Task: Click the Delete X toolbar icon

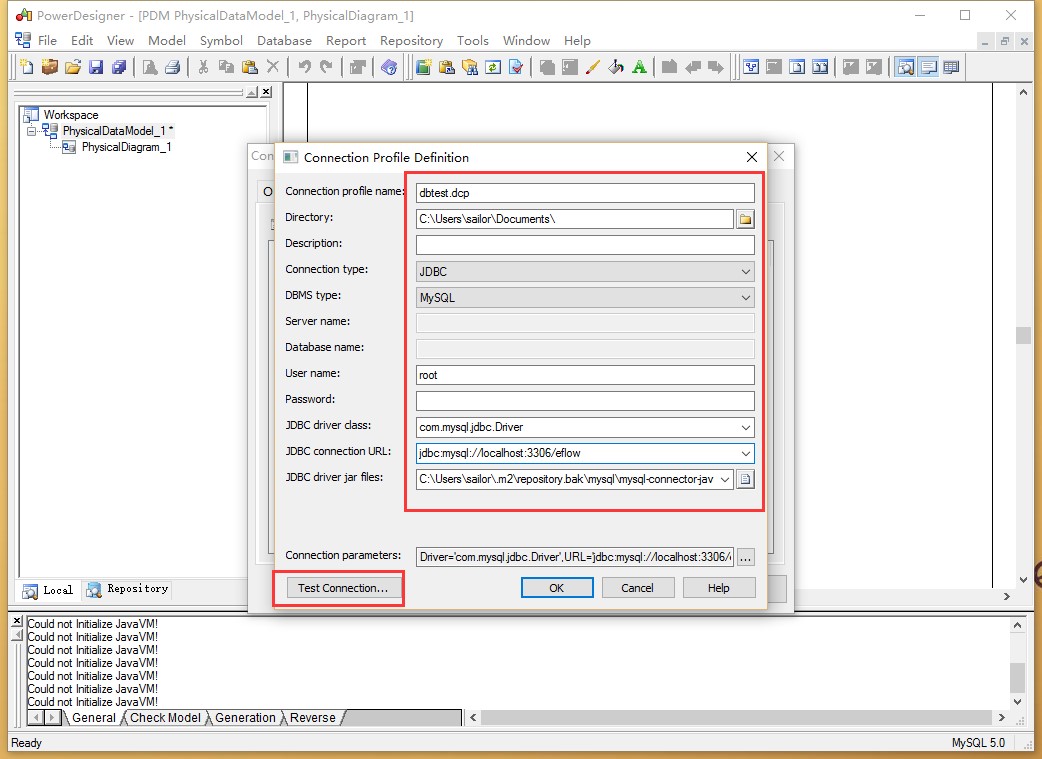Action: coord(272,66)
